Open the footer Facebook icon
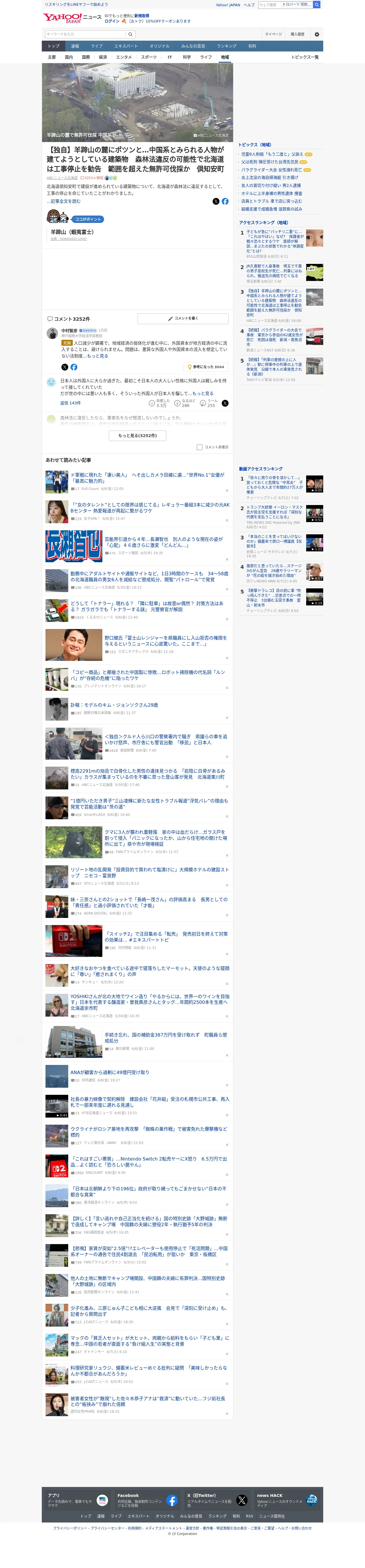365x1568 pixels. tap(172, 1500)
